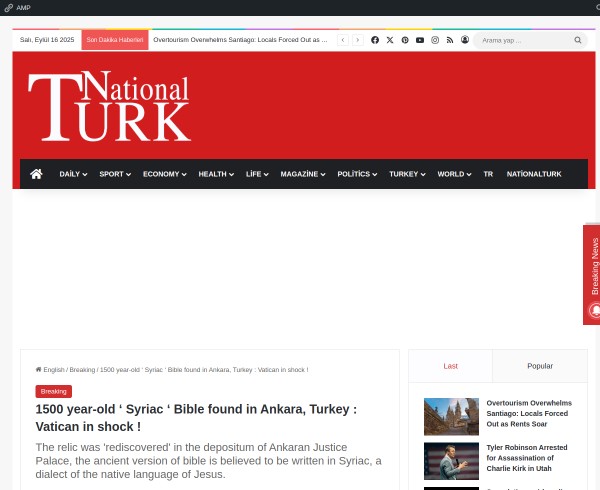Expand the ECONOMY menu
Viewport: 600px width, 490px height.
(165, 174)
